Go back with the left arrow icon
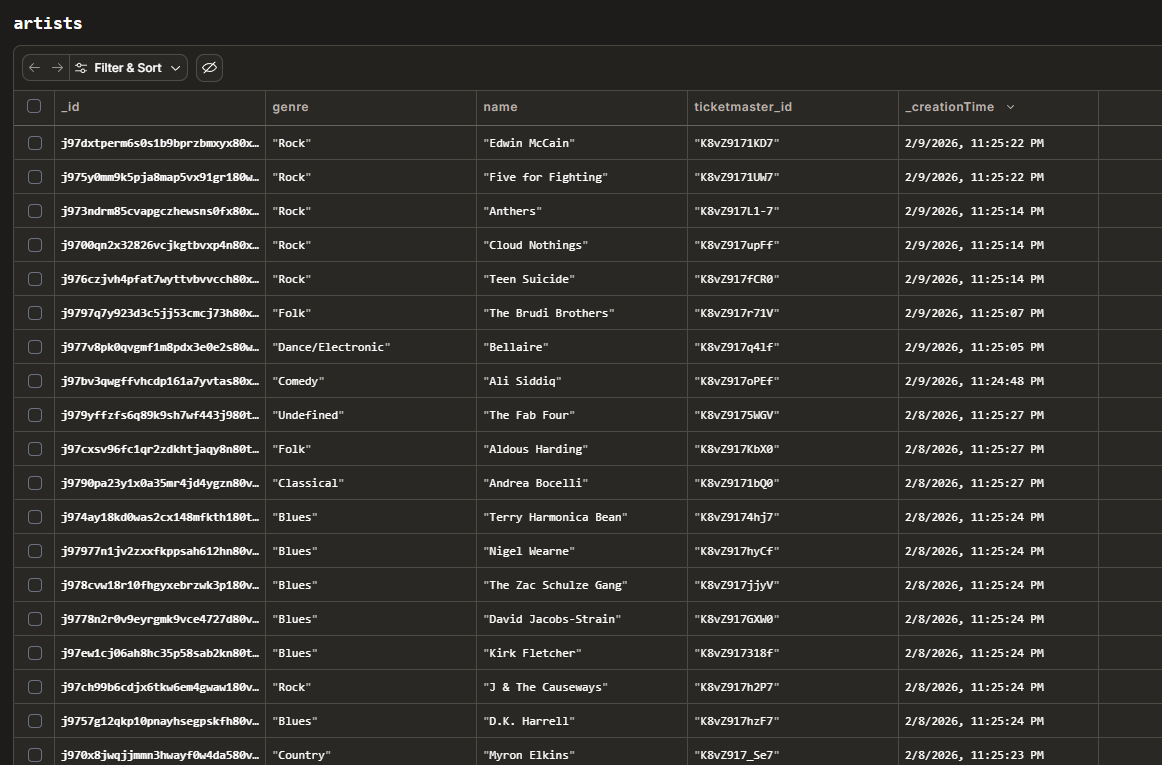The width and height of the screenshot is (1162, 765). pos(34,67)
